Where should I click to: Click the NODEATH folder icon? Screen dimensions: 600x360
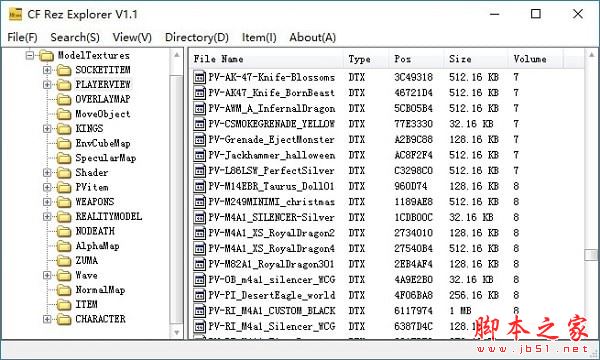(64, 231)
